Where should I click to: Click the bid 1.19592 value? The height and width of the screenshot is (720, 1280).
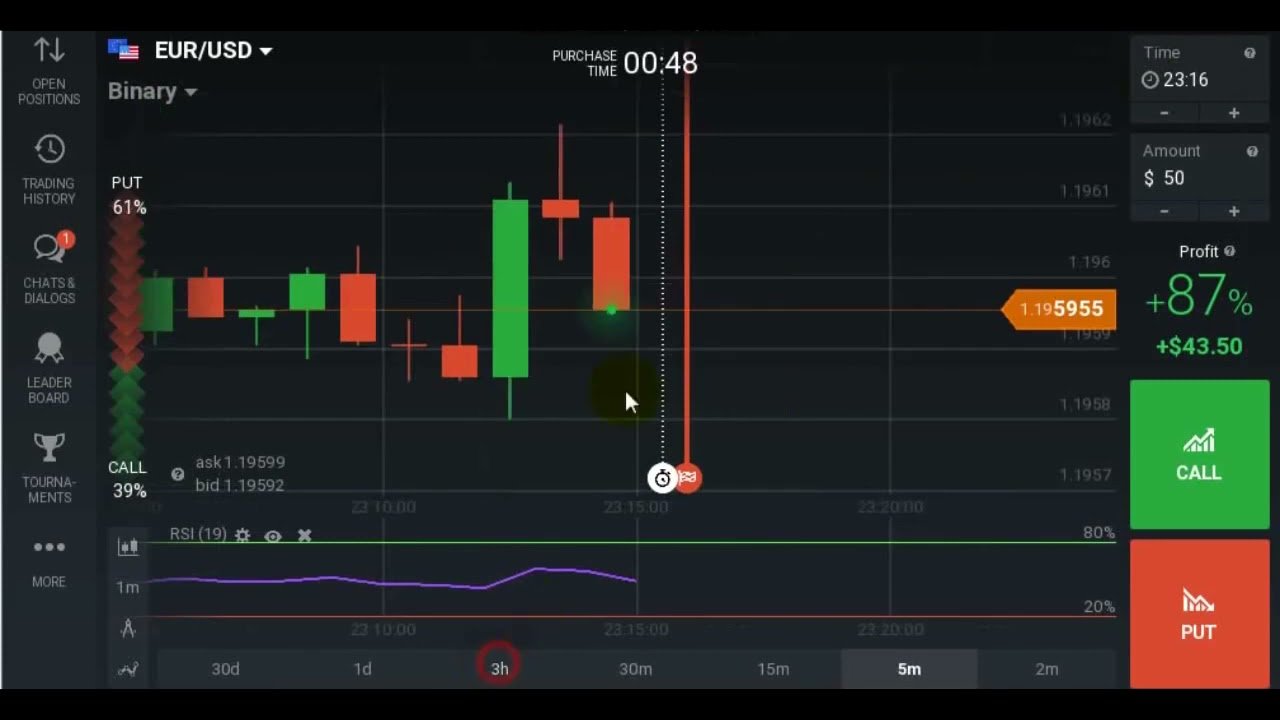240,485
